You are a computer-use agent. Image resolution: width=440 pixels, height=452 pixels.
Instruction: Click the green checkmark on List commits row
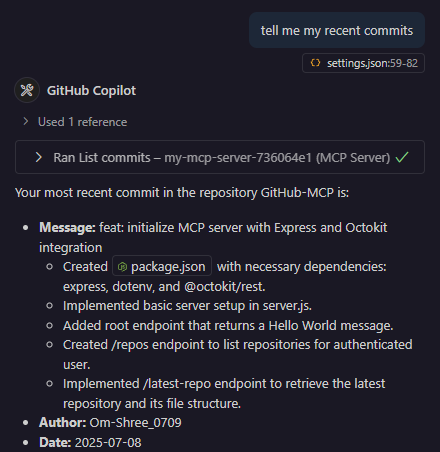[x=402, y=157]
